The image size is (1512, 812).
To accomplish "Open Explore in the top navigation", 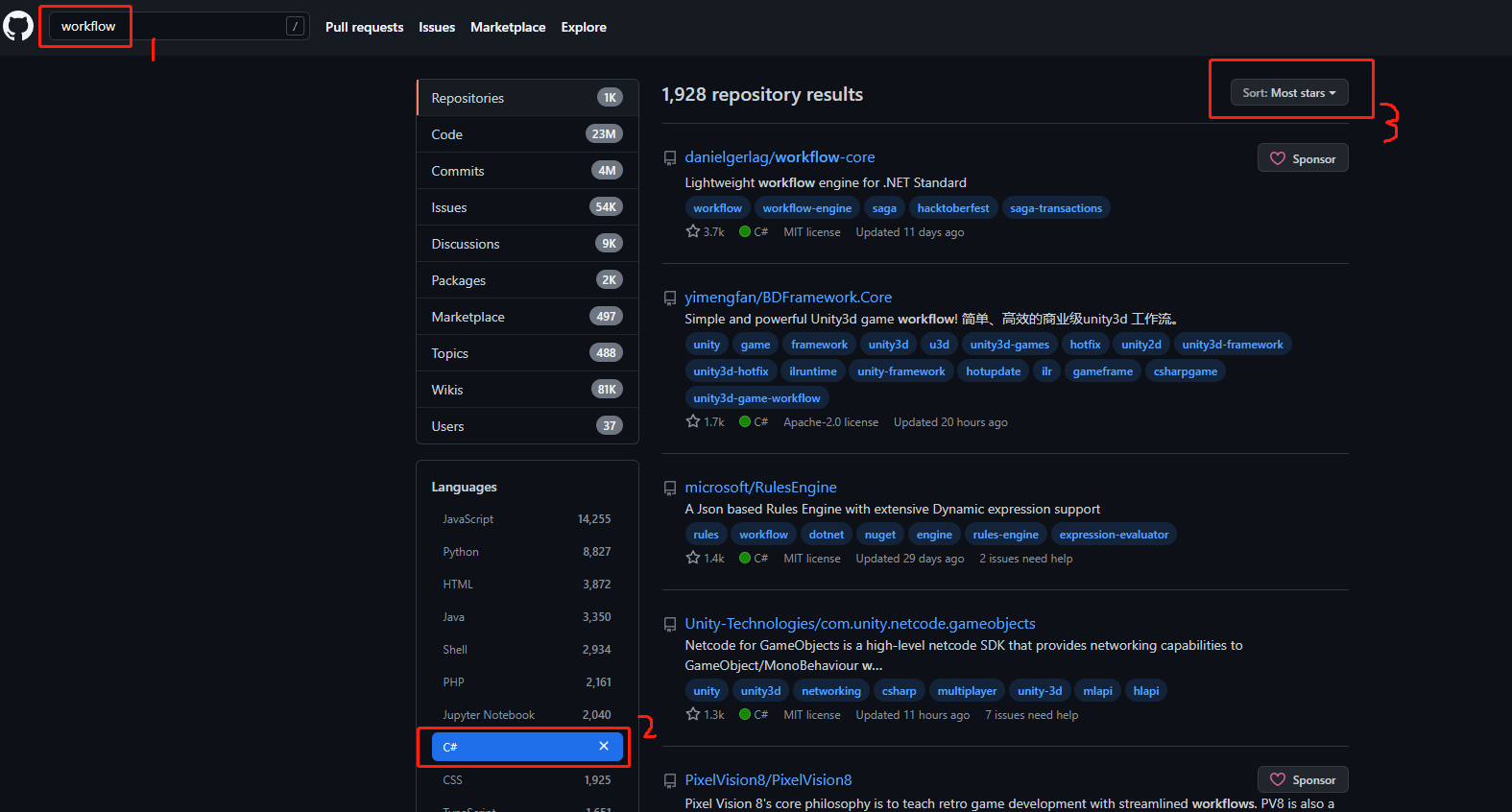I will click(x=584, y=27).
